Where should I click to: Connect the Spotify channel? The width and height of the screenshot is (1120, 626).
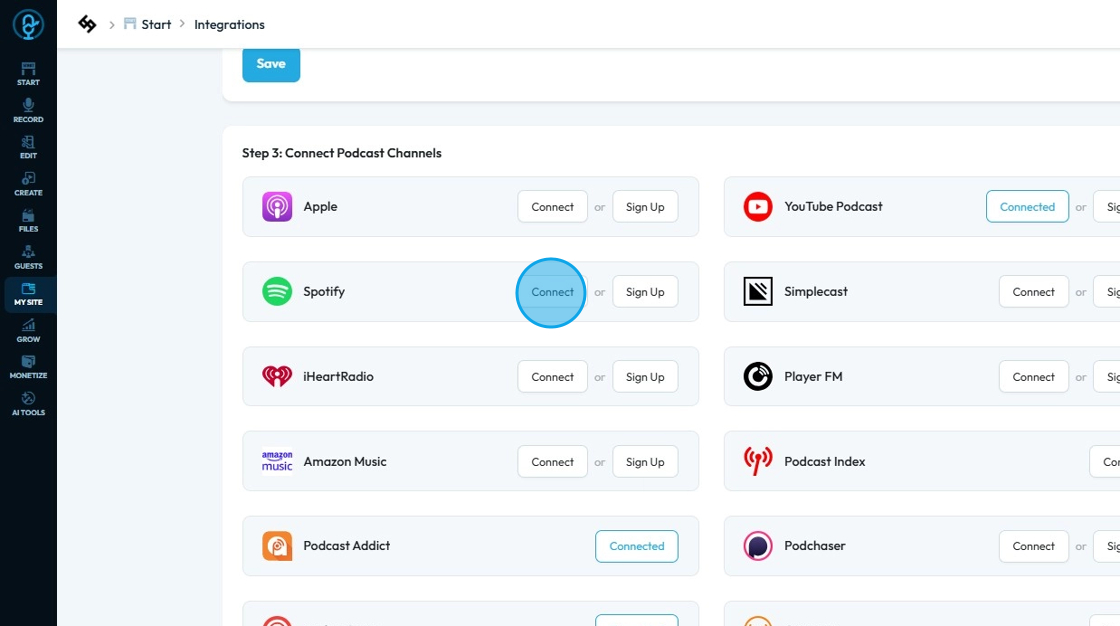coord(552,292)
